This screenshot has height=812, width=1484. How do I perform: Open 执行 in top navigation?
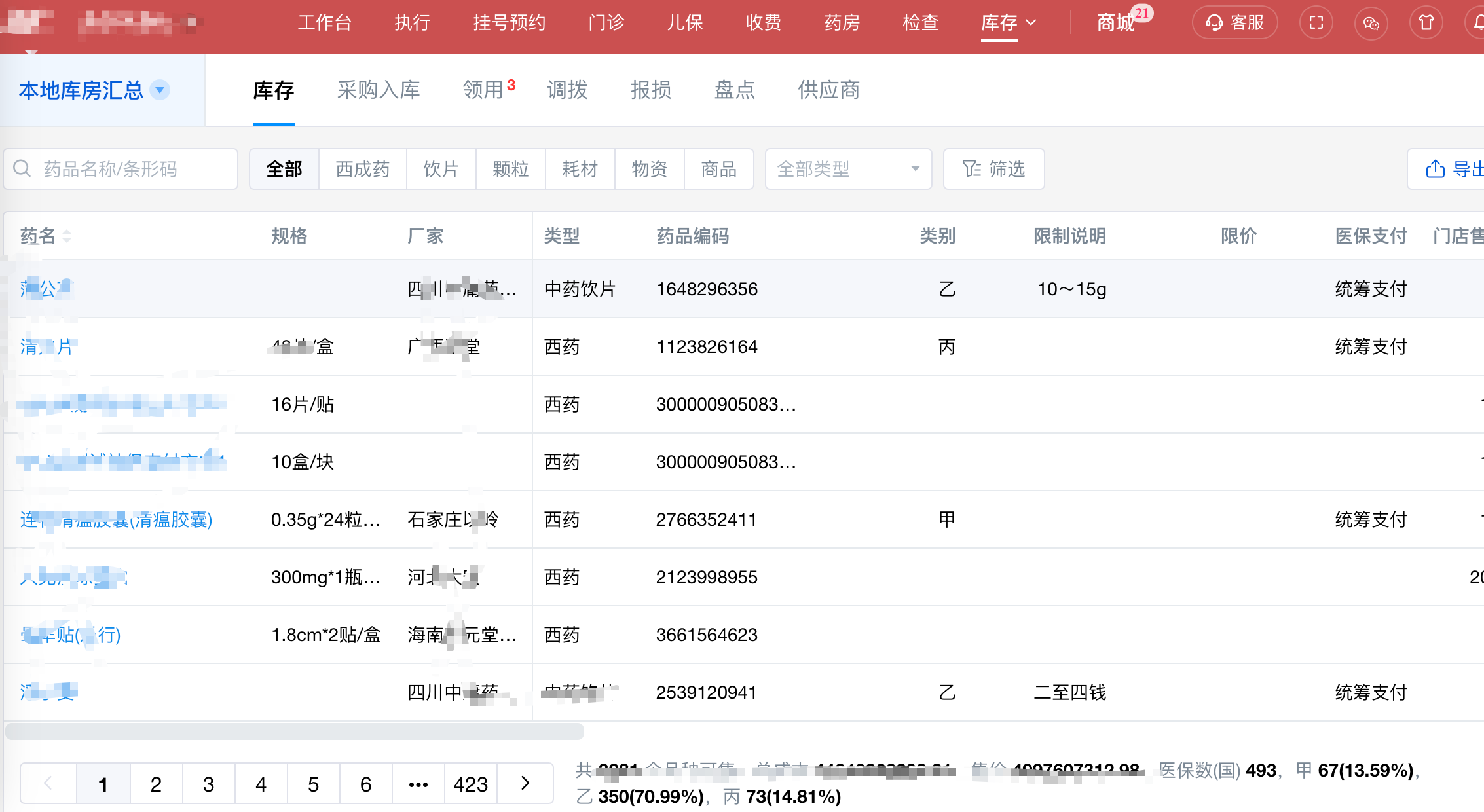(412, 23)
